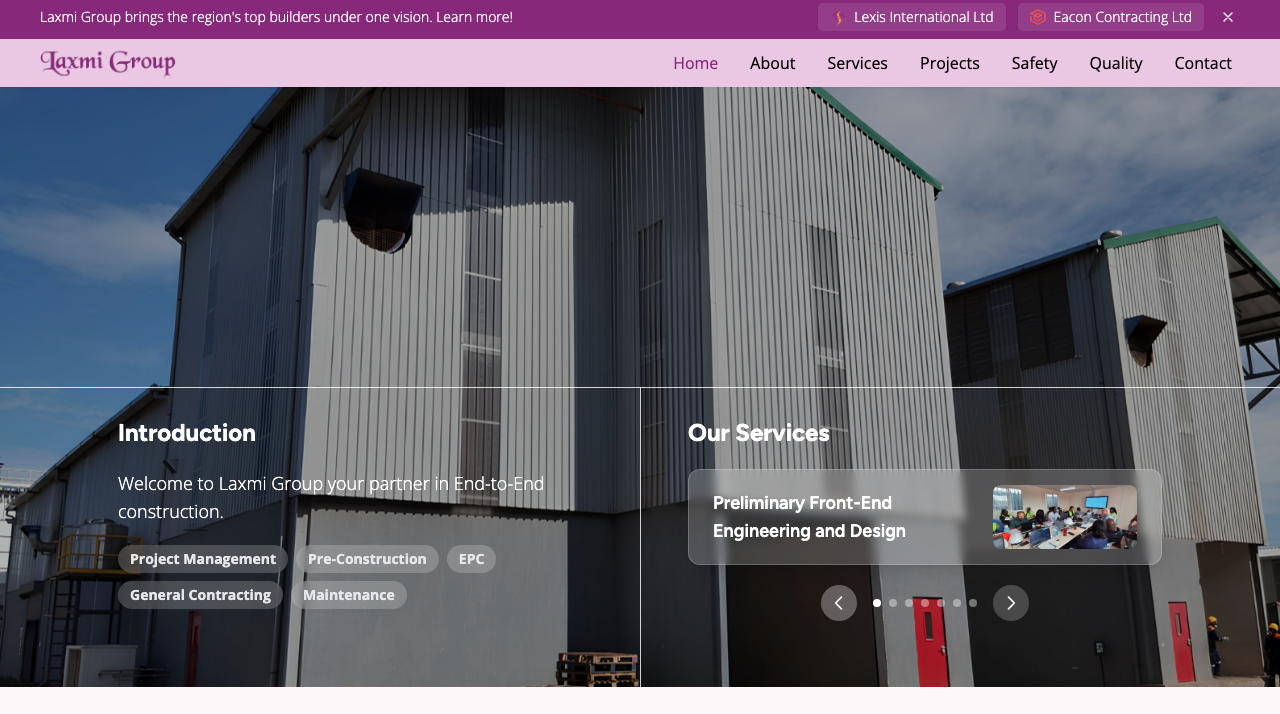Viewport: 1280px width, 714px height.
Task: Select second carousel dot
Action: pos(893,603)
